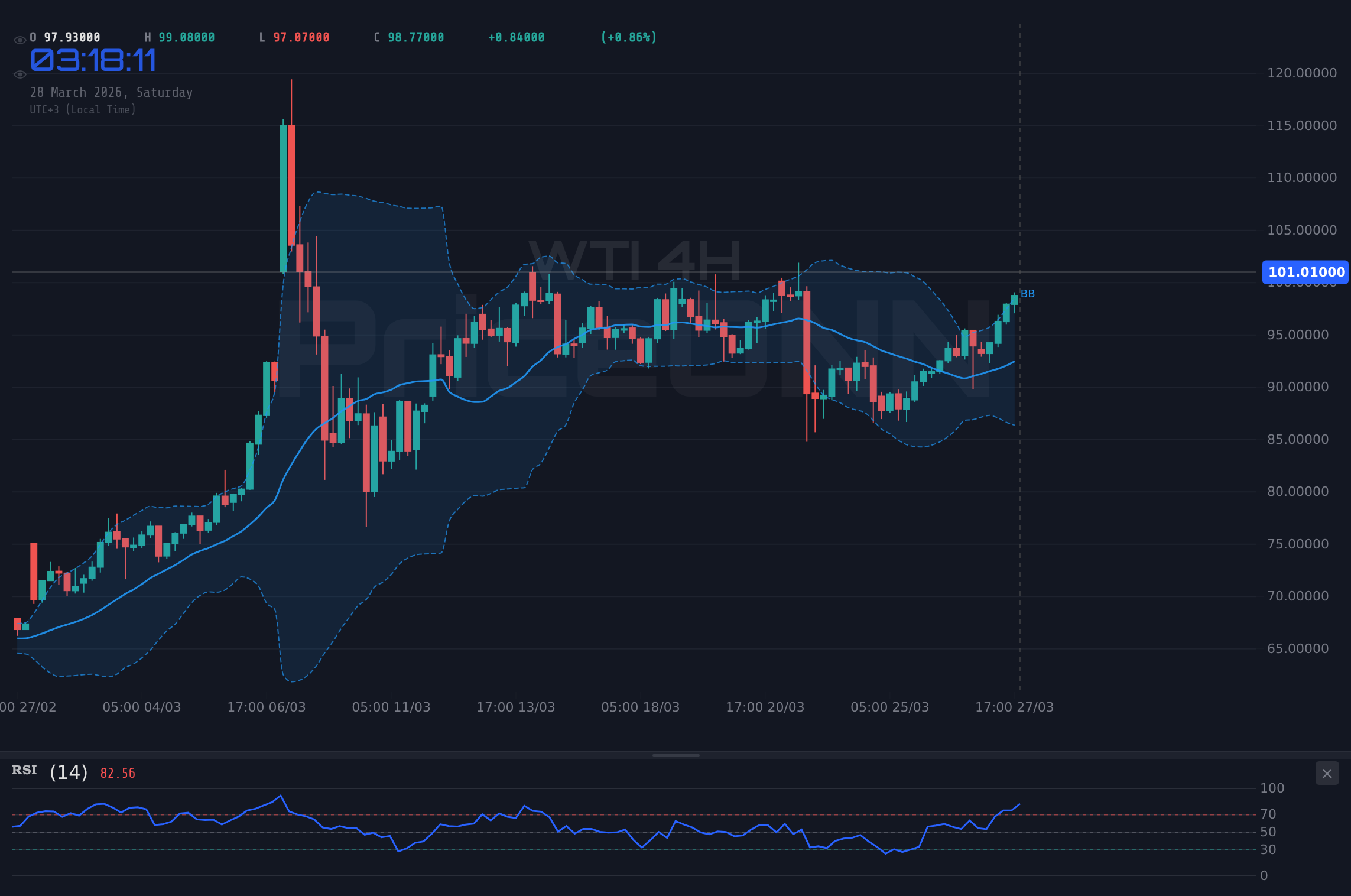
Task: Select the RSI period value (14)
Action: click(67, 771)
